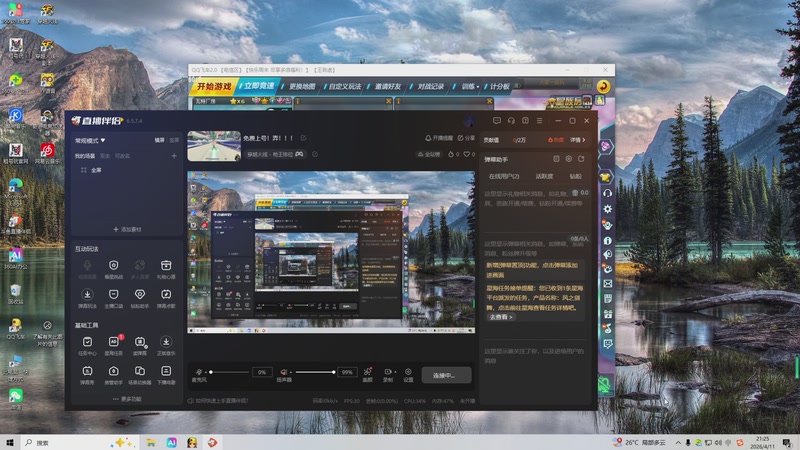This screenshot has width=800, height=450.
Task: Open 自定义玩法 tab in QQ飞车
Action: pyautogui.click(x=344, y=87)
